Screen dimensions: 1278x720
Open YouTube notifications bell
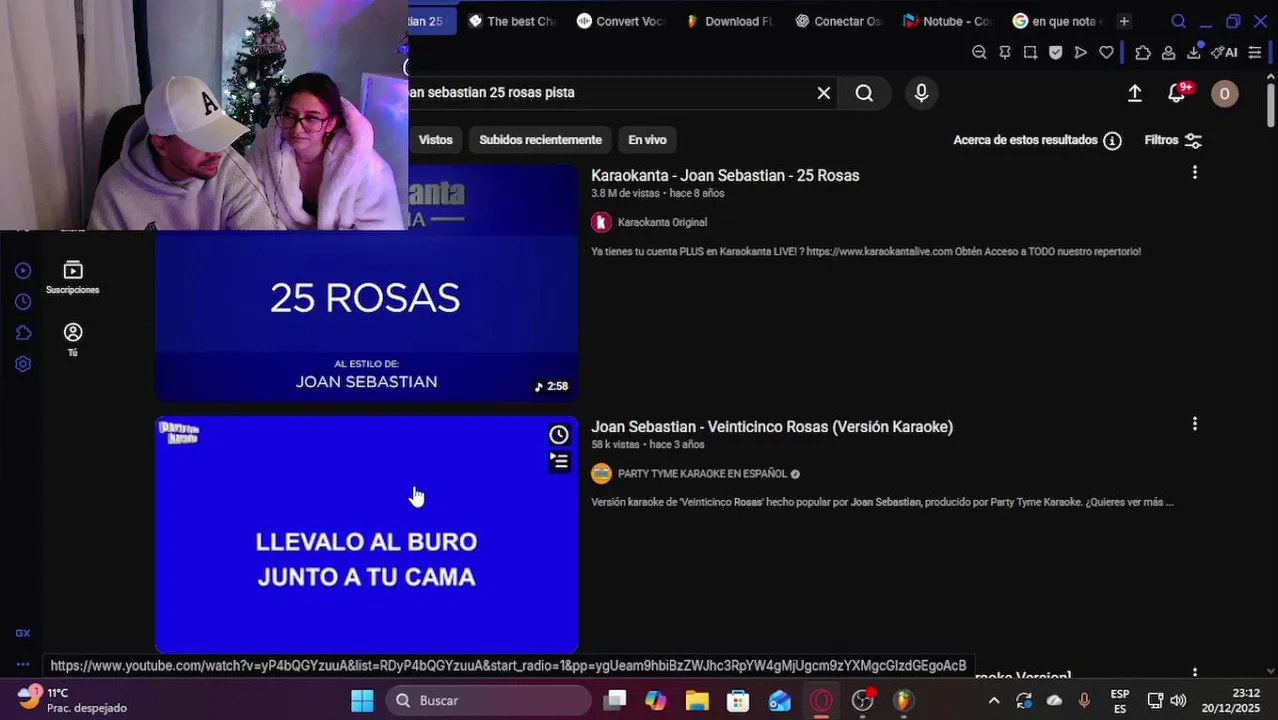(1178, 93)
